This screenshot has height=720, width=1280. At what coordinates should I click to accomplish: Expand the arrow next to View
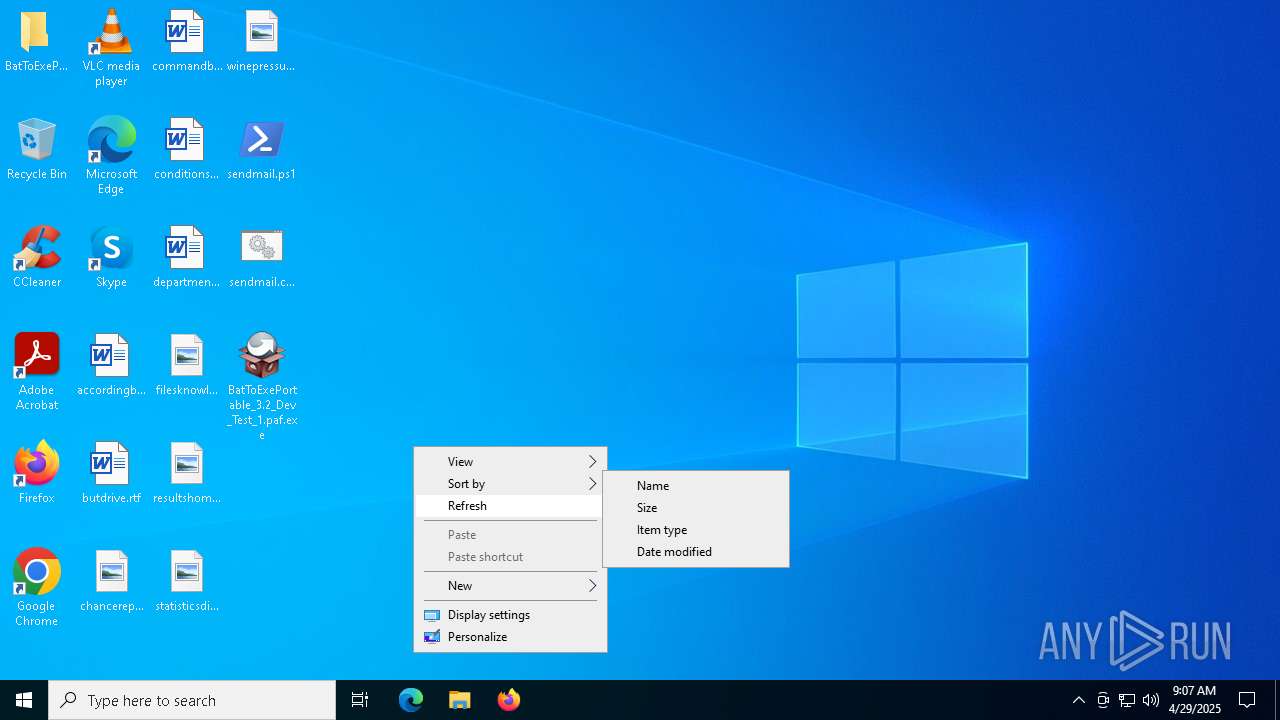coord(592,461)
